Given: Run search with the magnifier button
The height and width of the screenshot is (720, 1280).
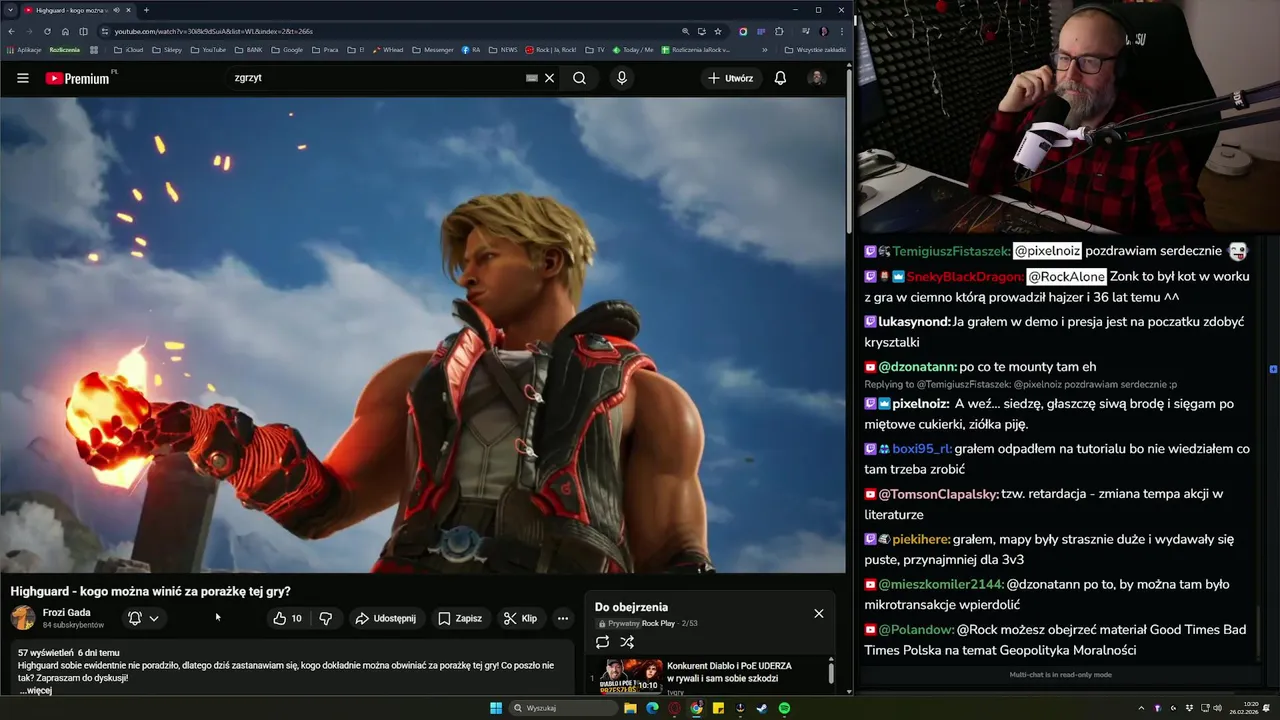Looking at the screenshot, I should [579, 78].
